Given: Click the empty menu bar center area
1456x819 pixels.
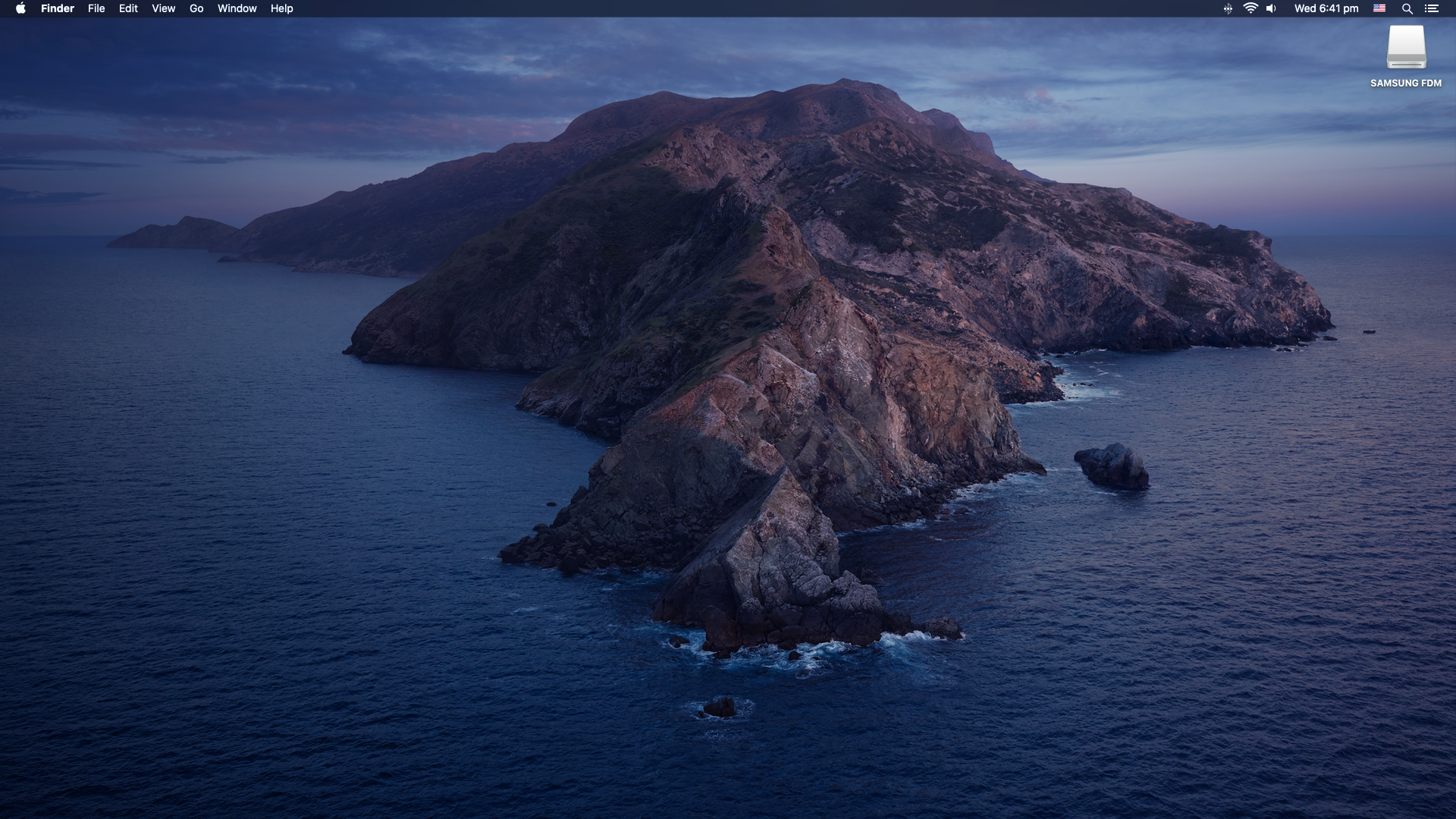Looking at the screenshot, I should (728, 8).
